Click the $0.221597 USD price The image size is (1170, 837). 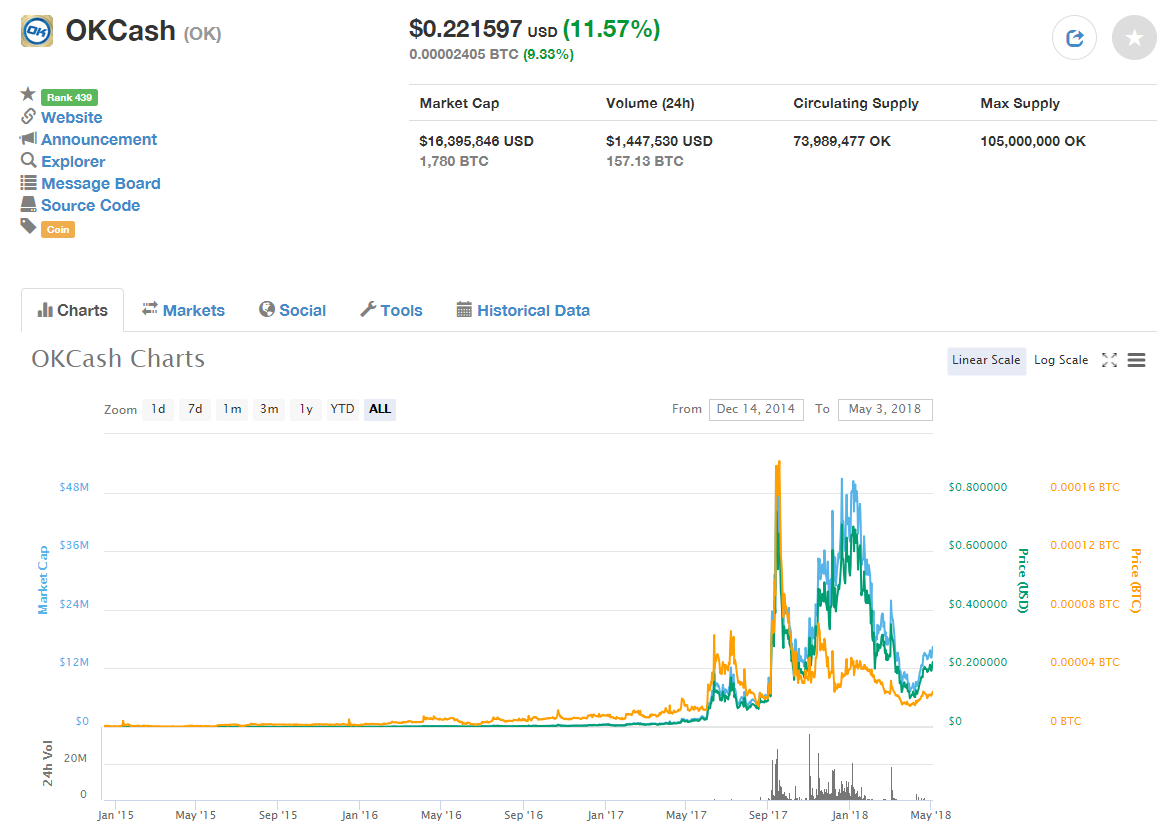pyautogui.click(x=483, y=30)
